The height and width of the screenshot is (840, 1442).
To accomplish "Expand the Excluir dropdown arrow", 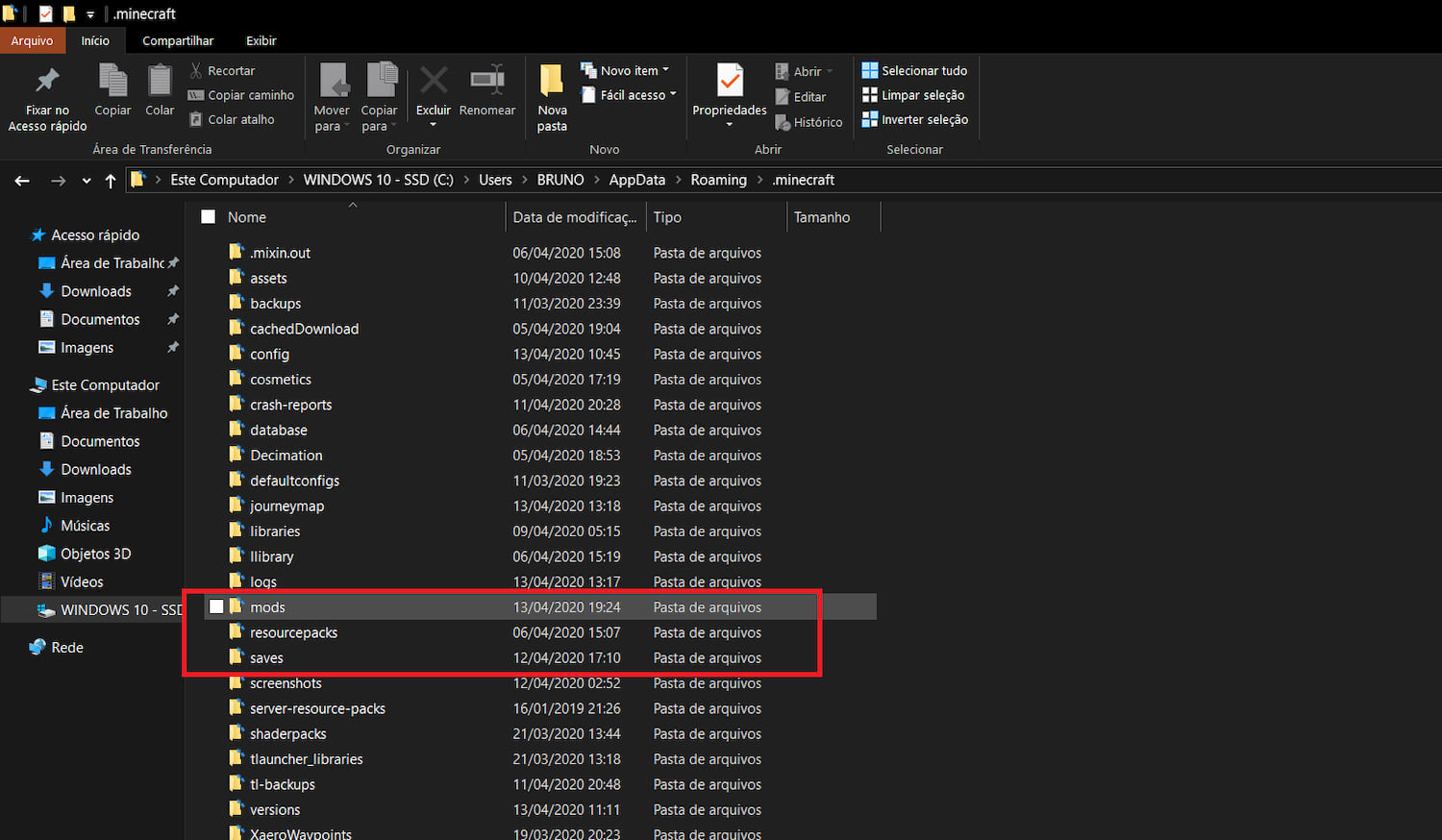I will (x=434, y=124).
